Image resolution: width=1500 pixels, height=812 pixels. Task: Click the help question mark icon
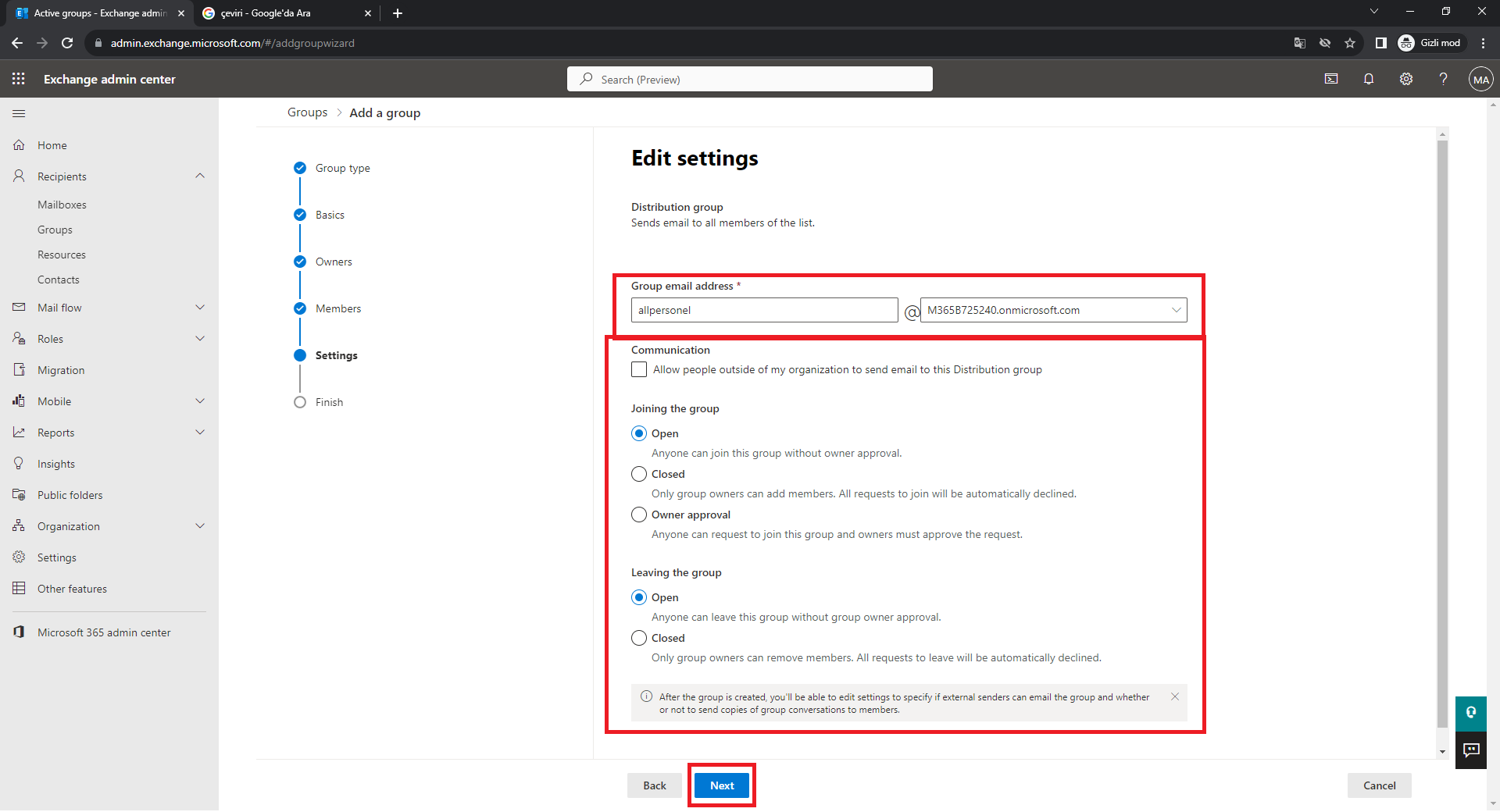(x=1443, y=79)
